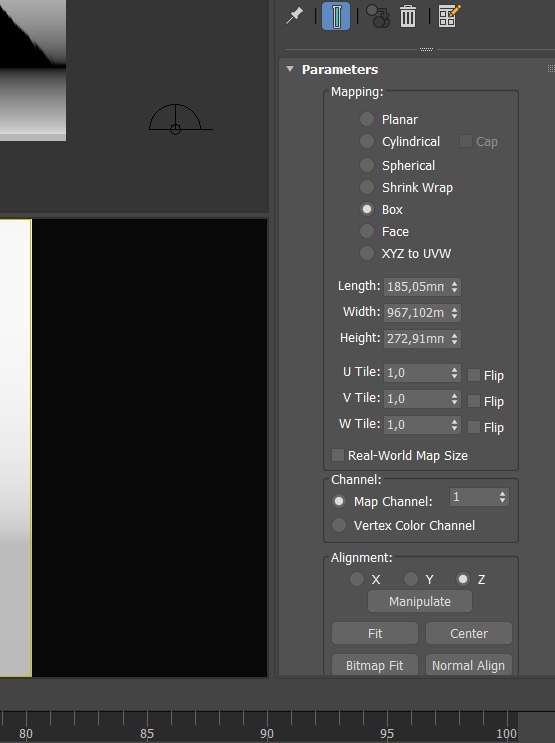555x743 pixels.
Task: Click the Length spinner arrows
Action: pyautogui.click(x=455, y=287)
